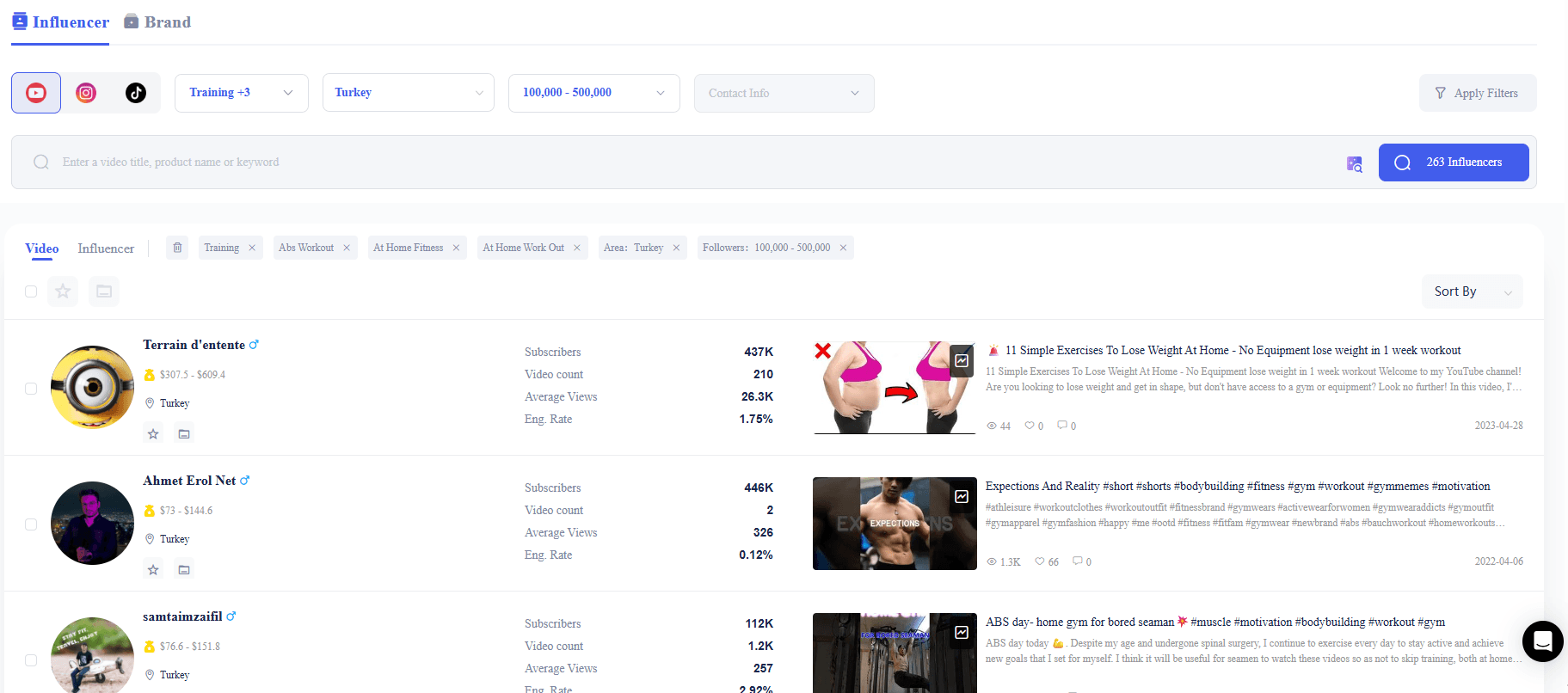The width and height of the screenshot is (1568, 693).
Task: Check the box for Terrain d'entente
Action: tap(31, 389)
